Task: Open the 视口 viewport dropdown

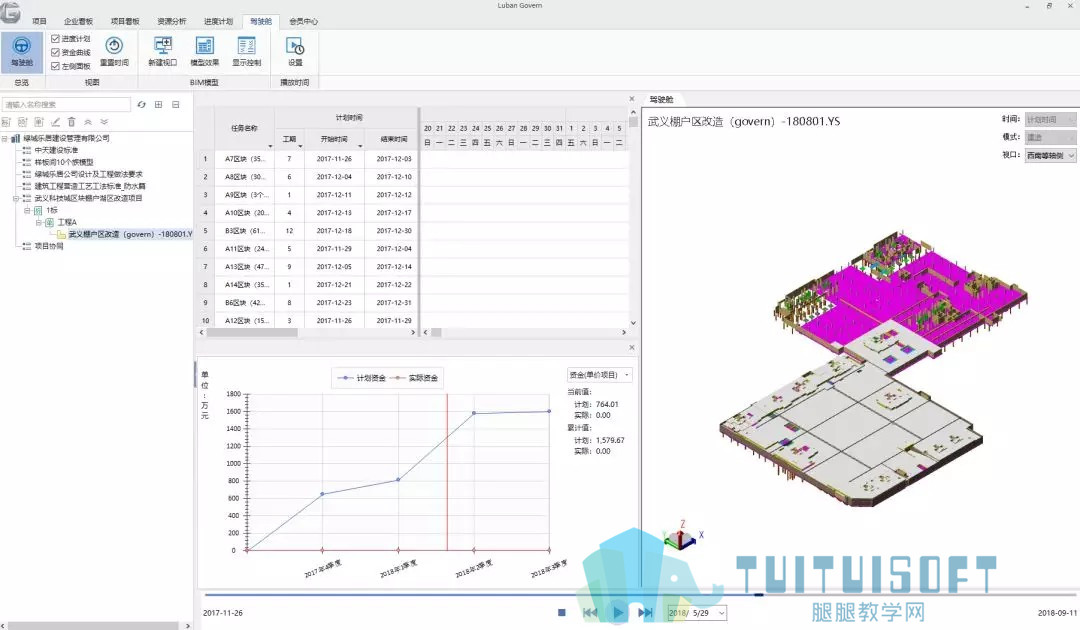Action: (x=1050, y=156)
